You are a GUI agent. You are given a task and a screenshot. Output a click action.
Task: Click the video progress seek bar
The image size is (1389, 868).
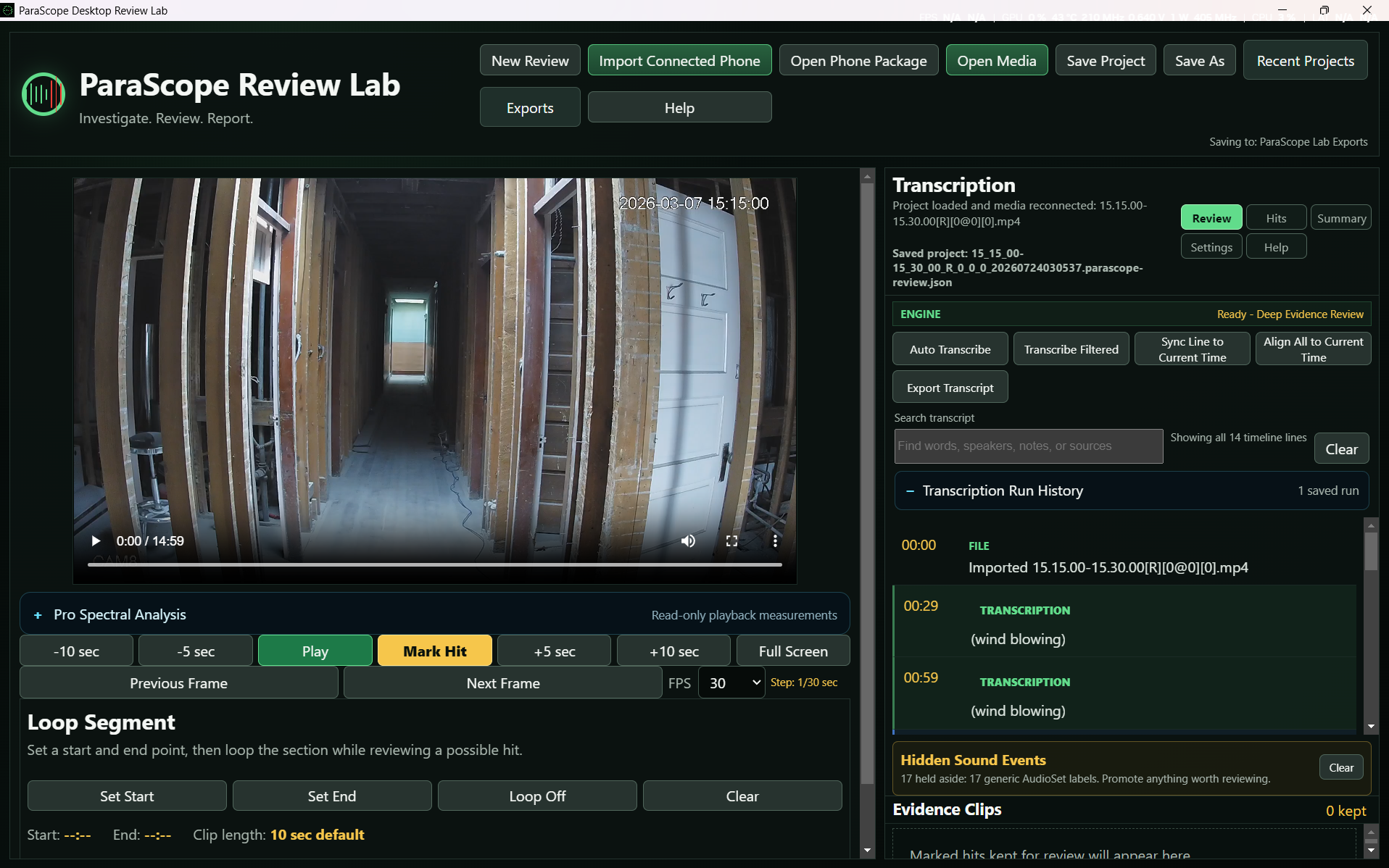pyautogui.click(x=435, y=564)
